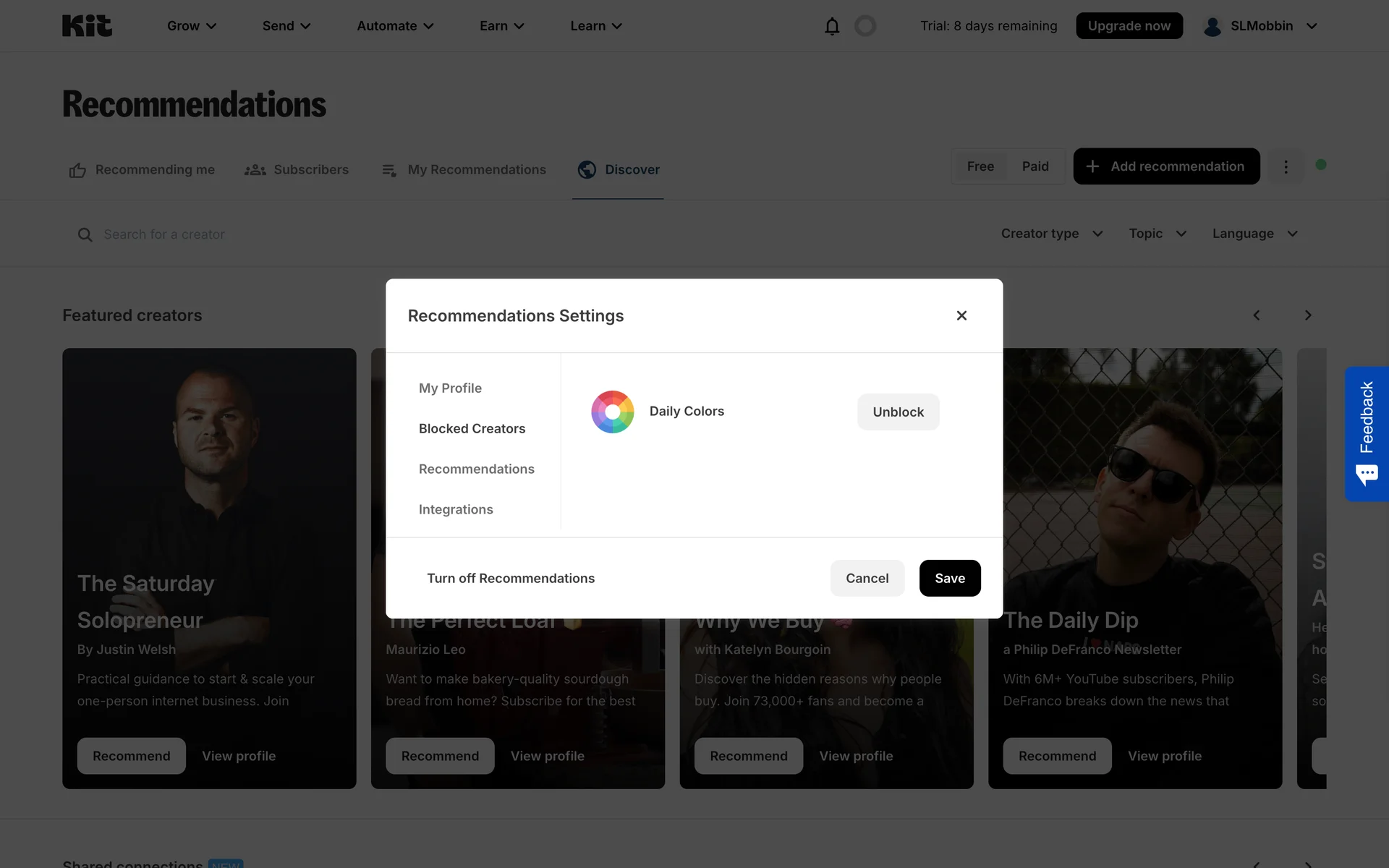Viewport: 1389px width, 868px height.
Task: Save the recommendations settings
Action: coord(949,578)
